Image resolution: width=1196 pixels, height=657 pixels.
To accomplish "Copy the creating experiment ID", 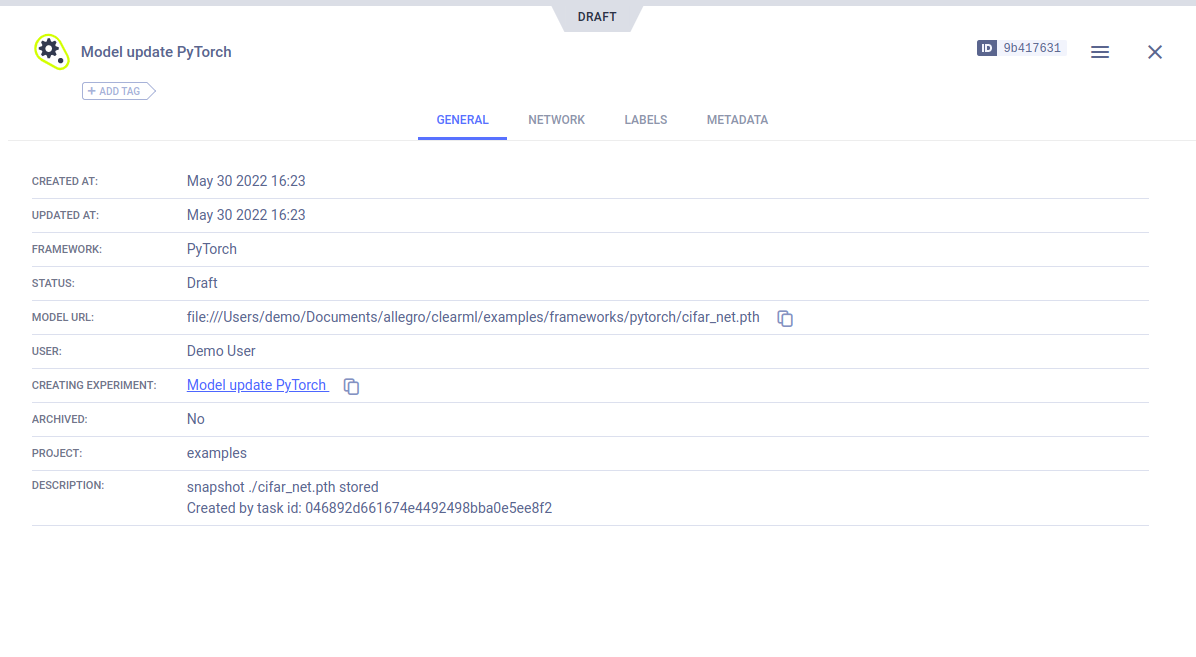I will [x=351, y=386].
